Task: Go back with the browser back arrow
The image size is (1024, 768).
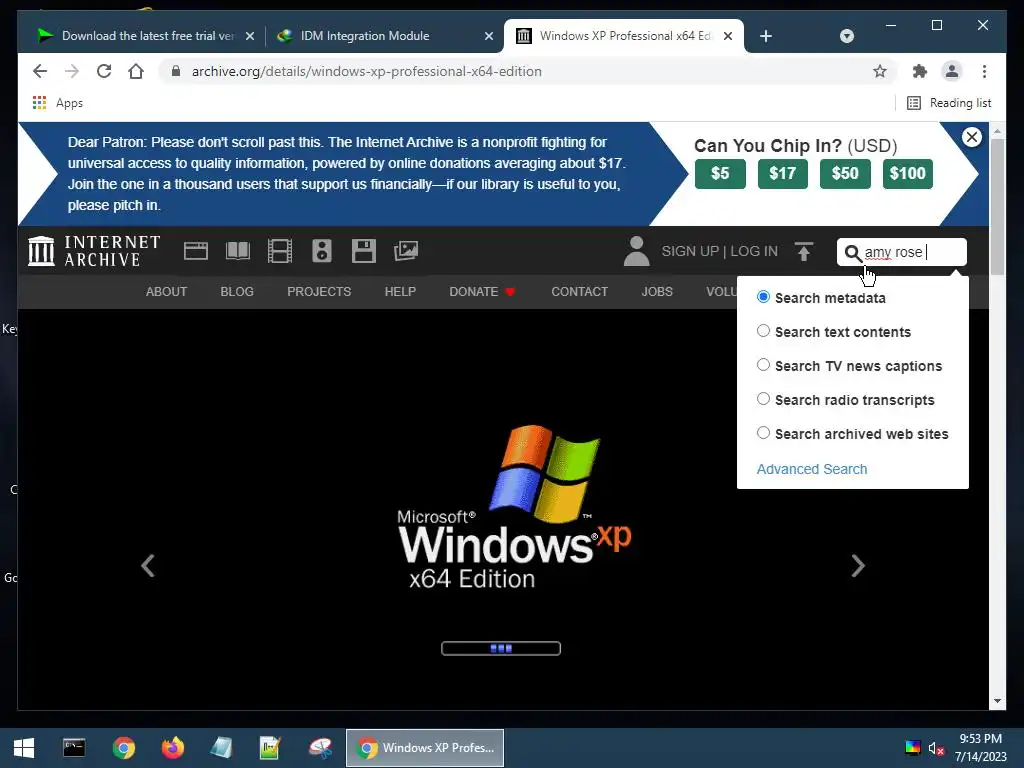Action: click(x=40, y=71)
